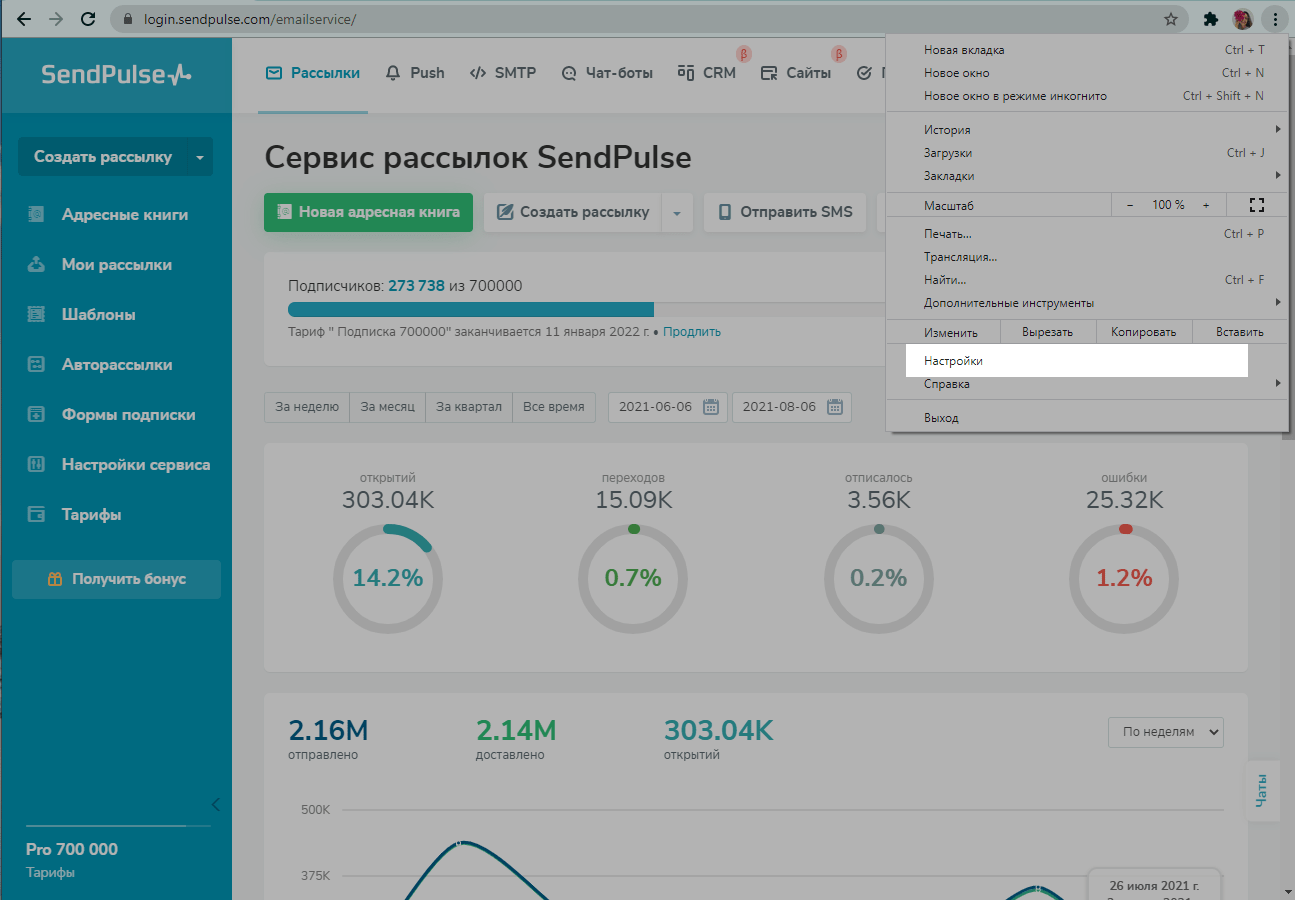The image size is (1295, 900).
Task: Click the Формы подписки sidebar icon
Action: pyautogui.click(x=36, y=414)
